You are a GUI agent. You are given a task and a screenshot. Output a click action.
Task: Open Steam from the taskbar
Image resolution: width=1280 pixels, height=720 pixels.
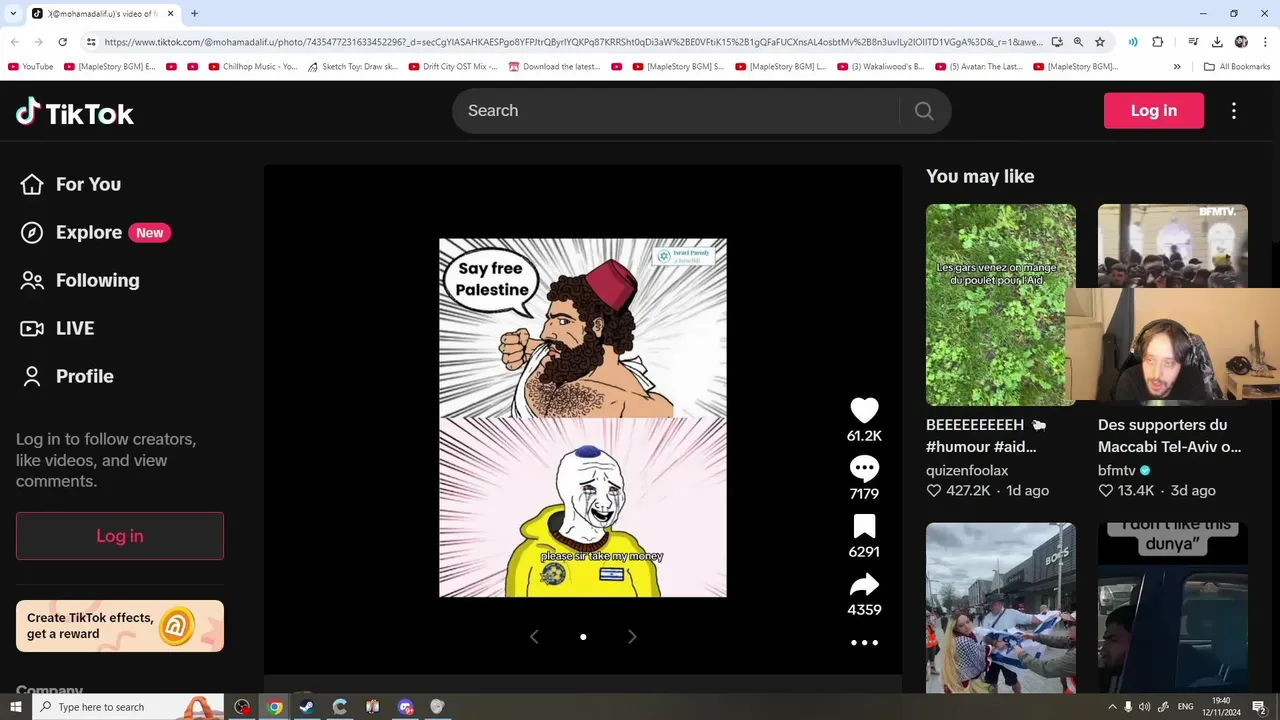(307, 707)
